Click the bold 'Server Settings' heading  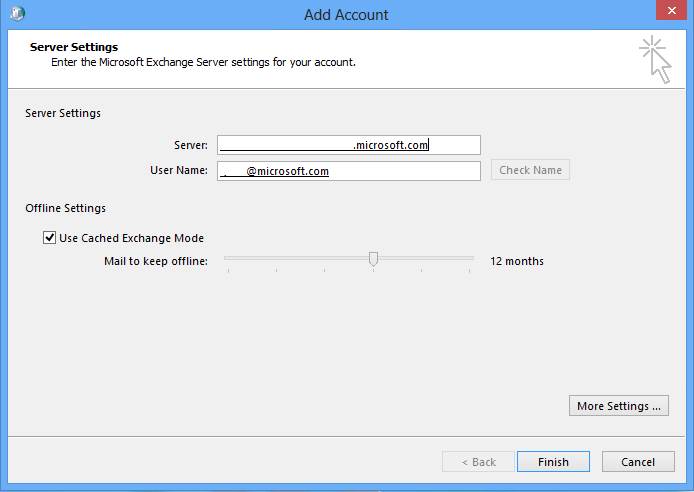pyautogui.click(x=74, y=47)
